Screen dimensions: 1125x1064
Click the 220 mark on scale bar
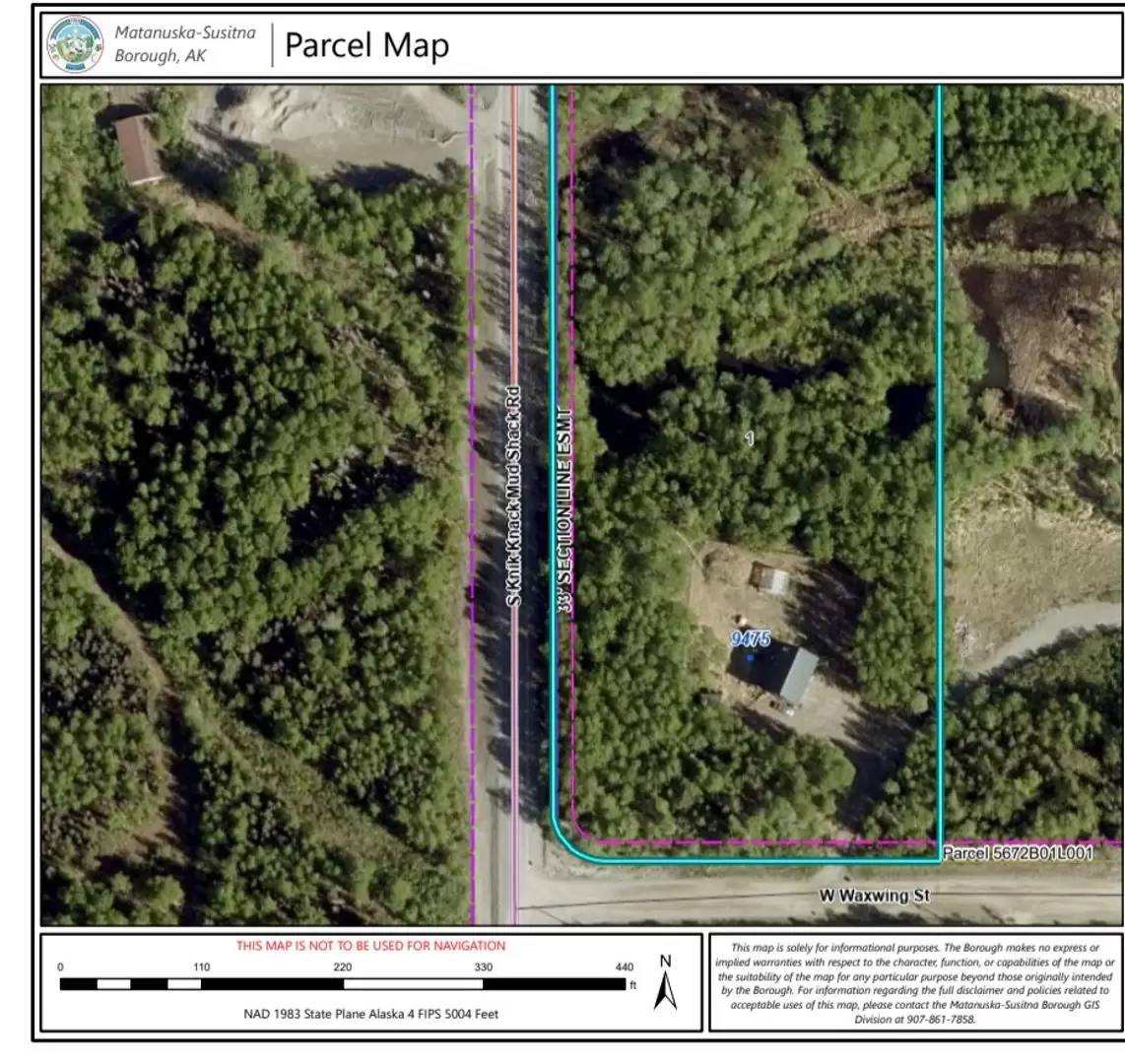click(x=343, y=966)
